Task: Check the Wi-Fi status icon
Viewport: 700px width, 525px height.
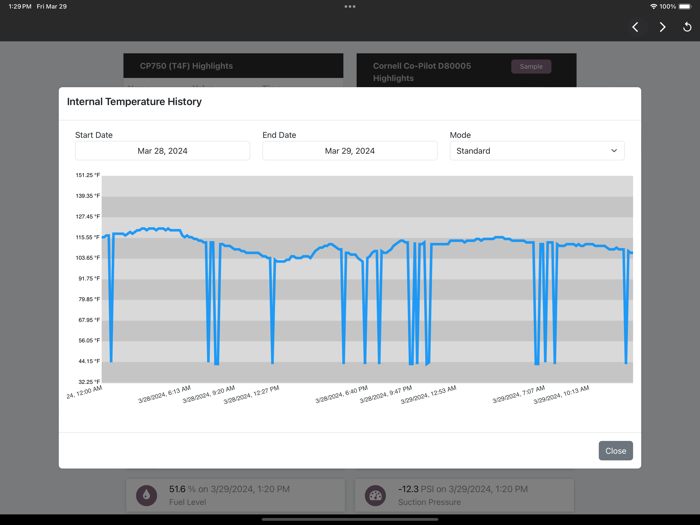Action: point(654,7)
